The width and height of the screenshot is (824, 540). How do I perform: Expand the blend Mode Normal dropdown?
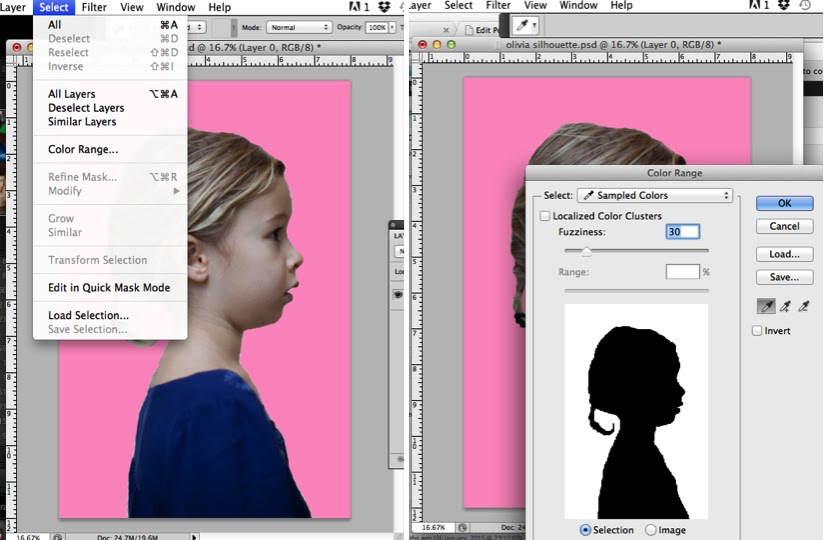pos(299,27)
